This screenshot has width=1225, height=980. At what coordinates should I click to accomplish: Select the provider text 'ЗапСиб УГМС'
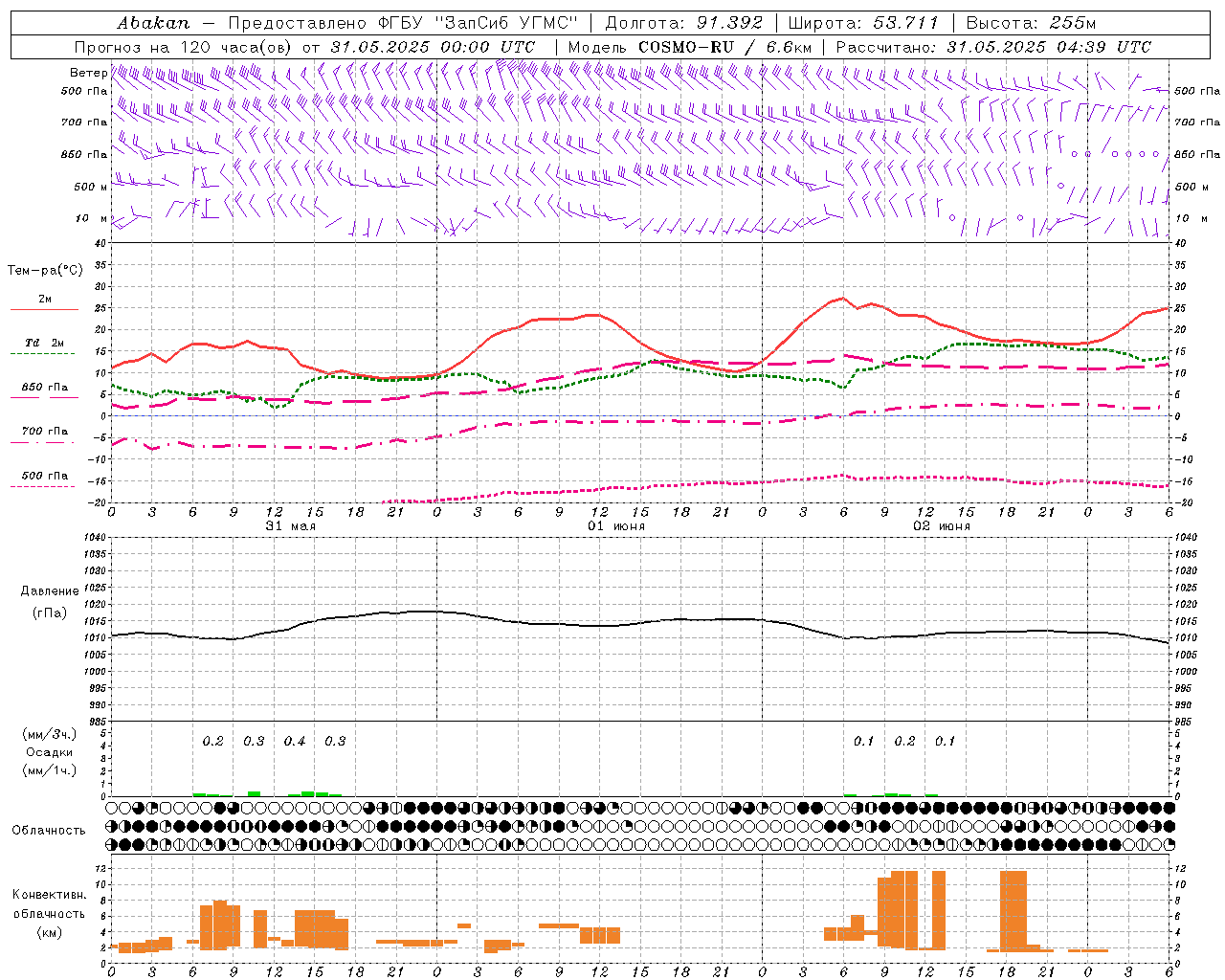[508, 23]
